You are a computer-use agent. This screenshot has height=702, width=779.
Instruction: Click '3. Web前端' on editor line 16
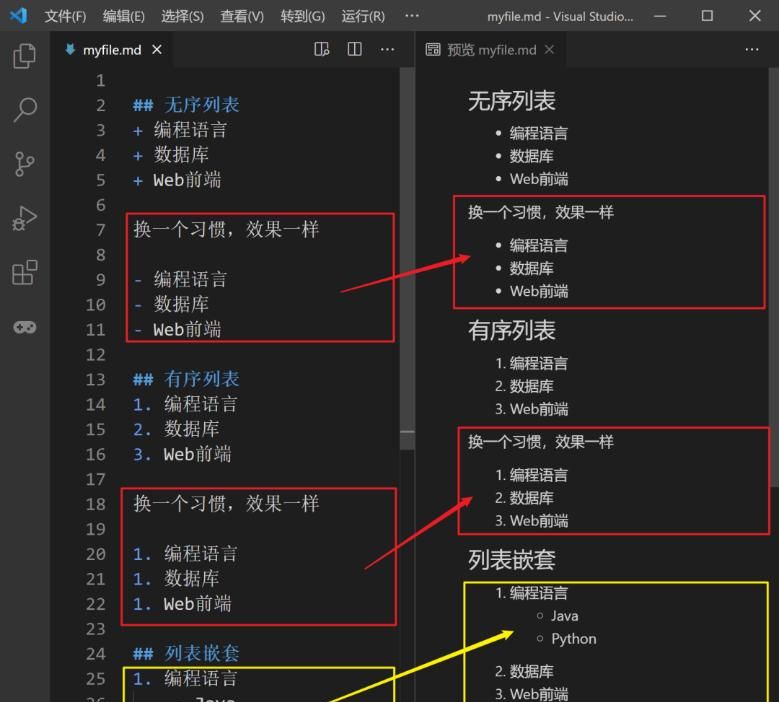[x=182, y=454]
